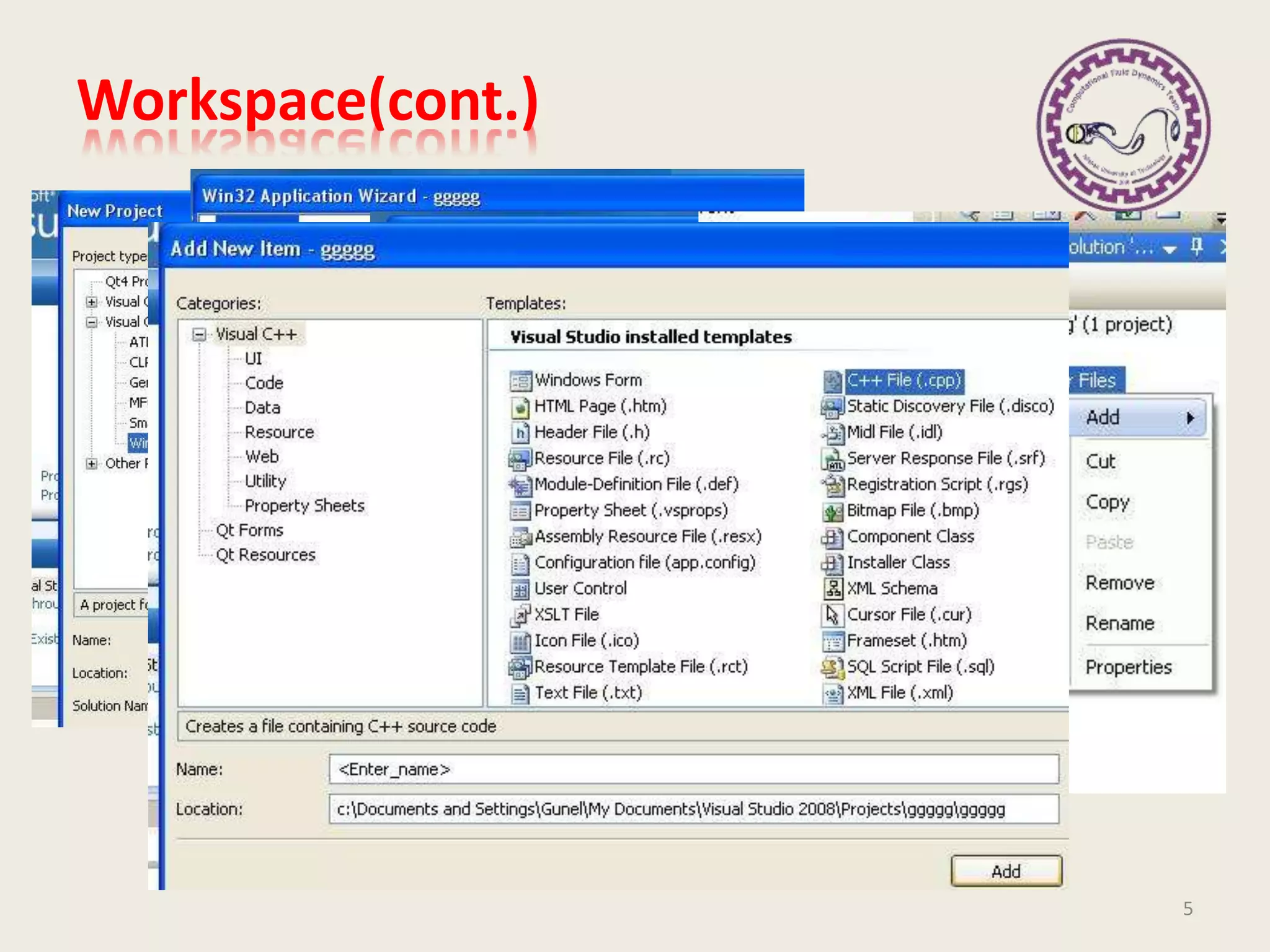Pick the Resource File (.rc) icon

520,459
